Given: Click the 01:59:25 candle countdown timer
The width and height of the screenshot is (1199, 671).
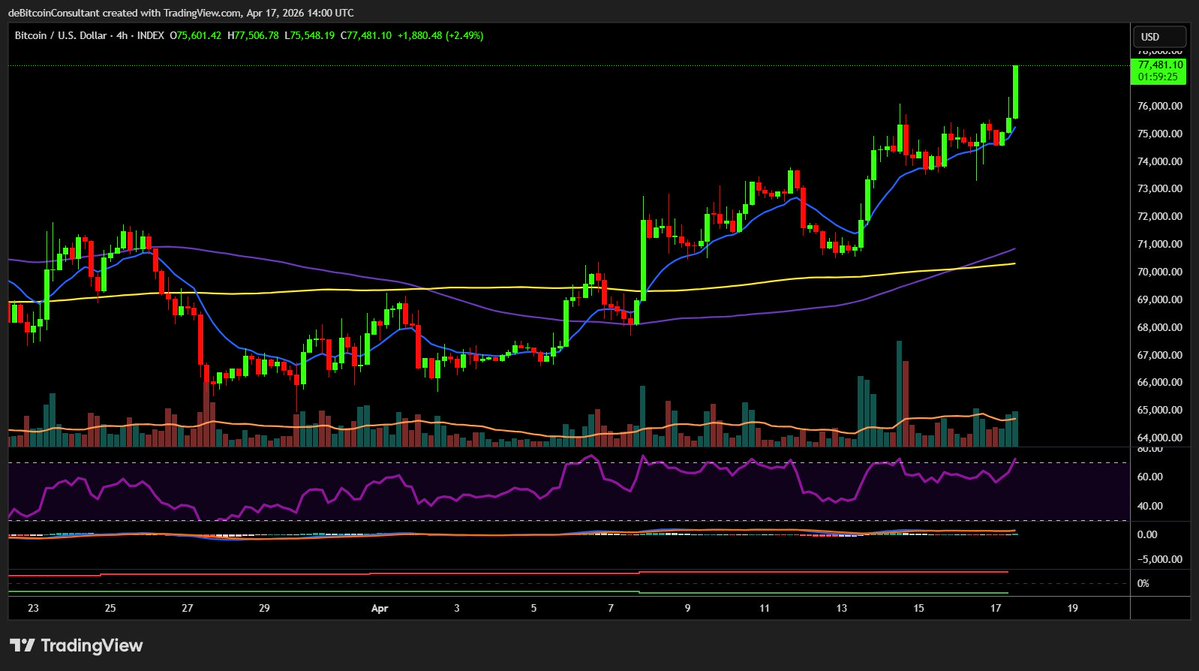Looking at the screenshot, I should [1158, 77].
